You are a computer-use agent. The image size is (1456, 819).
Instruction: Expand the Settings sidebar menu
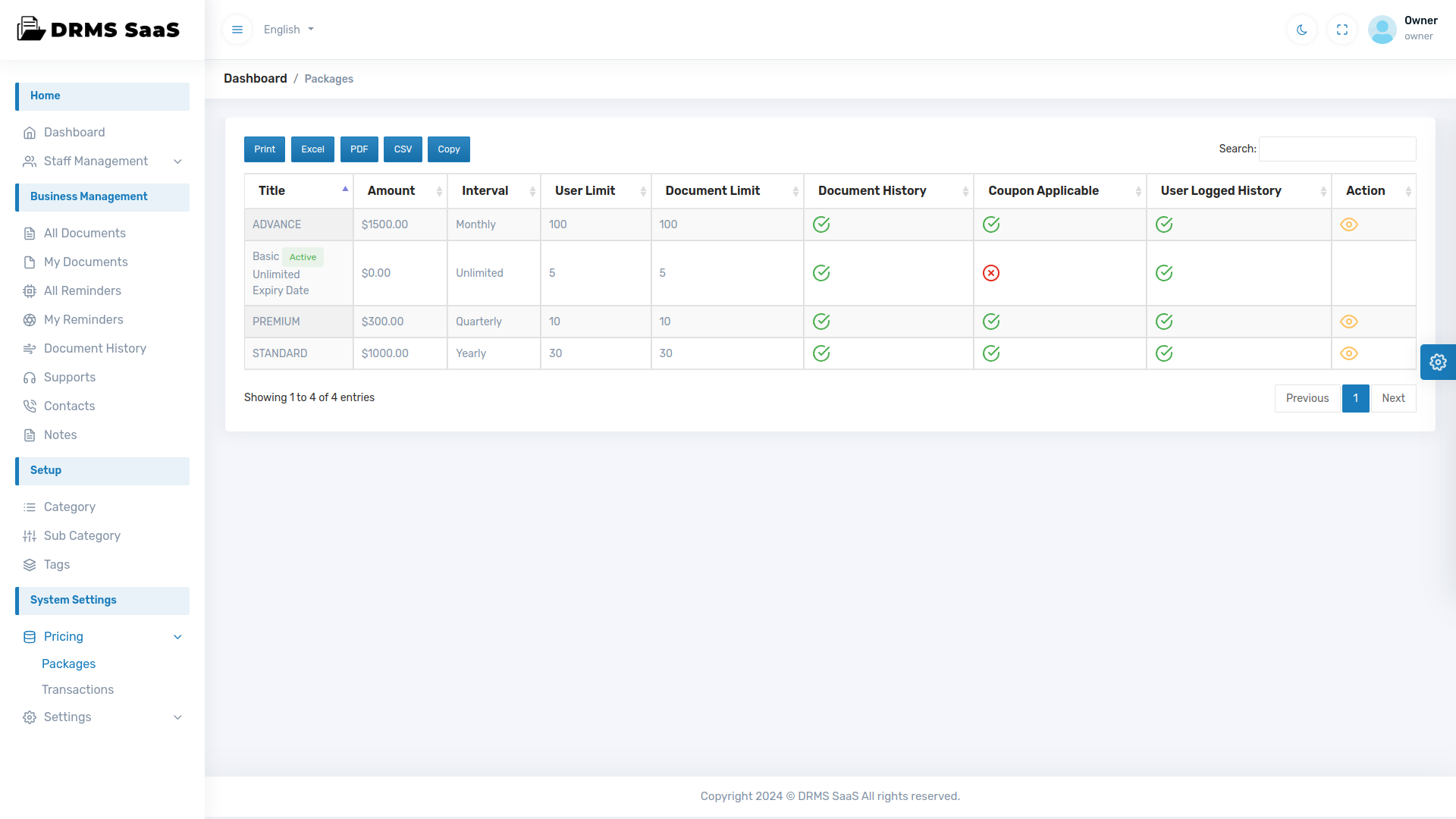click(x=67, y=717)
